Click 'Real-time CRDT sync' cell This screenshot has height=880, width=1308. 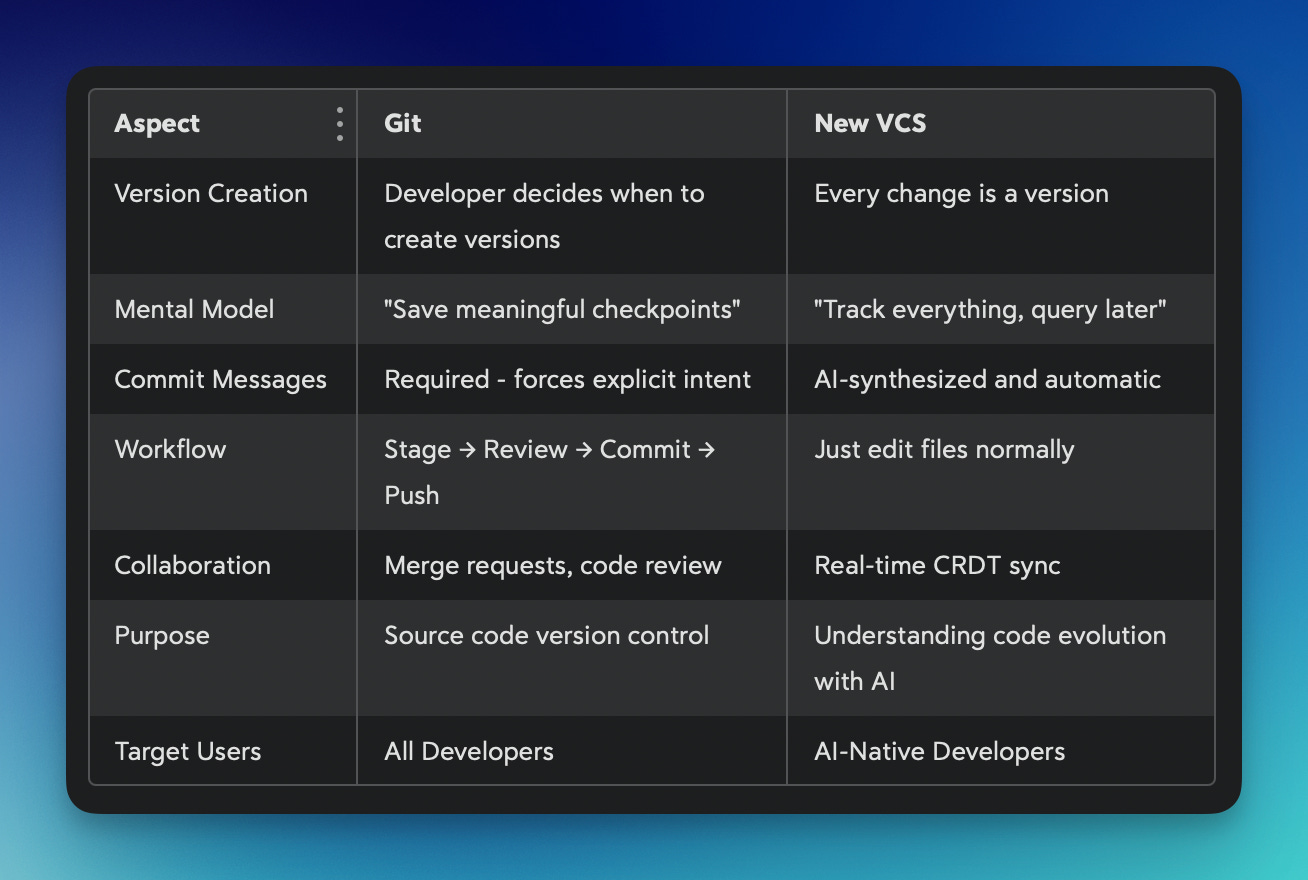(x=1001, y=565)
